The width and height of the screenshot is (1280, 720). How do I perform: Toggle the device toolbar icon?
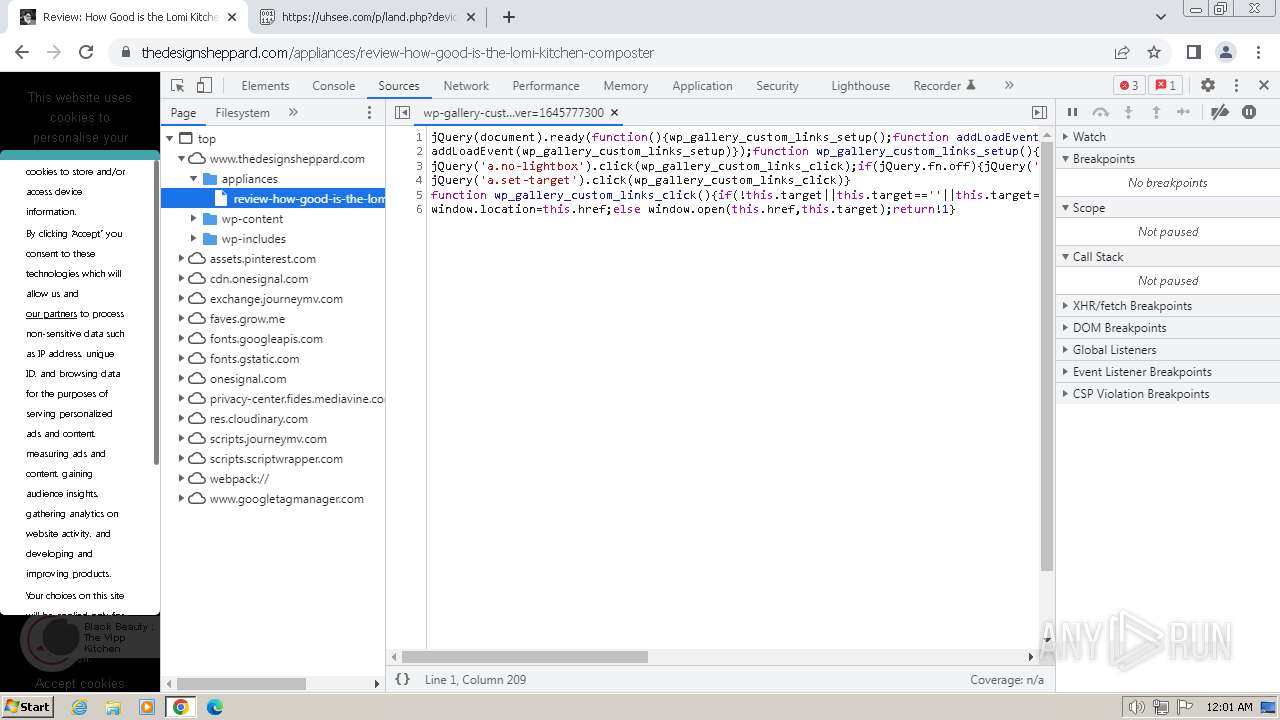(204, 86)
